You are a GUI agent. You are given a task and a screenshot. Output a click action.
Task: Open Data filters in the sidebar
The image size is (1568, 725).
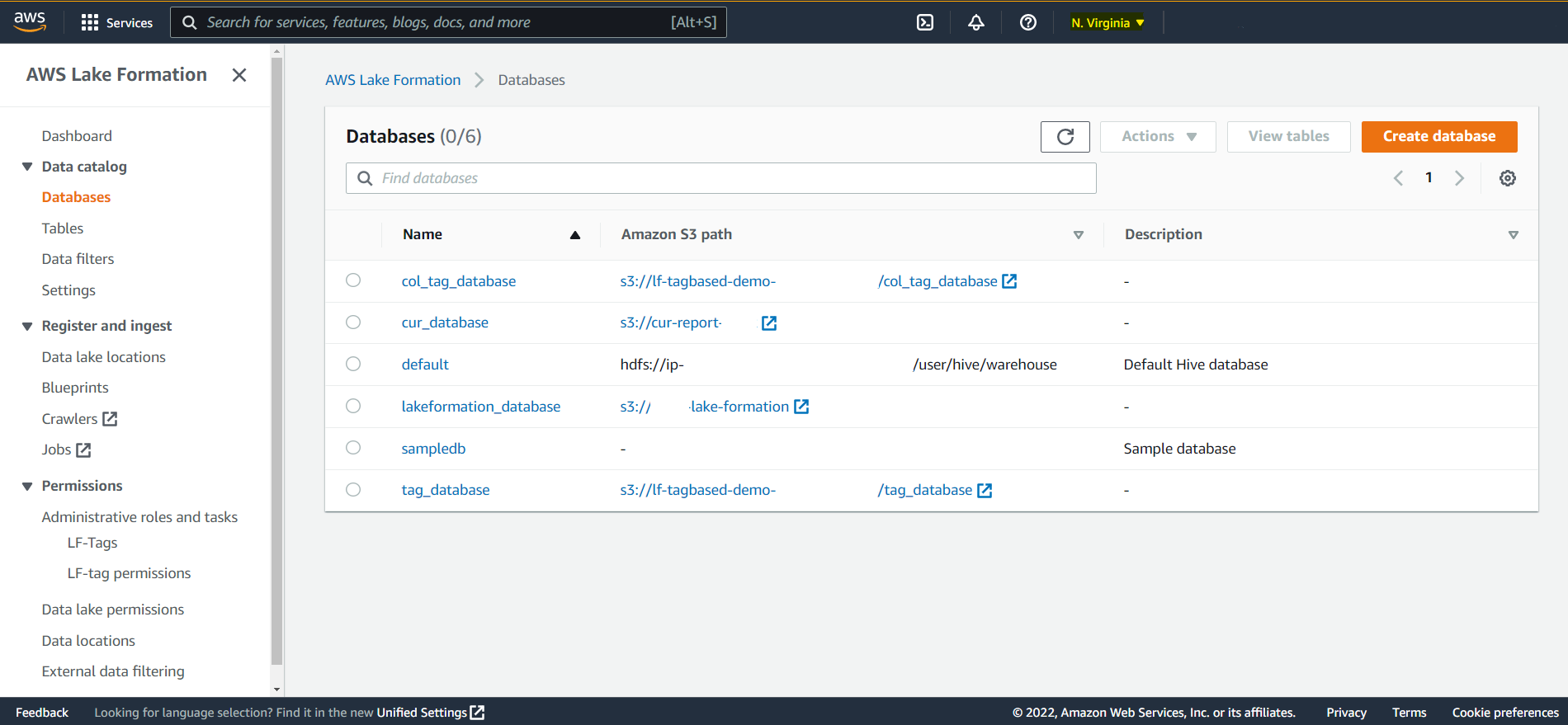click(x=78, y=259)
